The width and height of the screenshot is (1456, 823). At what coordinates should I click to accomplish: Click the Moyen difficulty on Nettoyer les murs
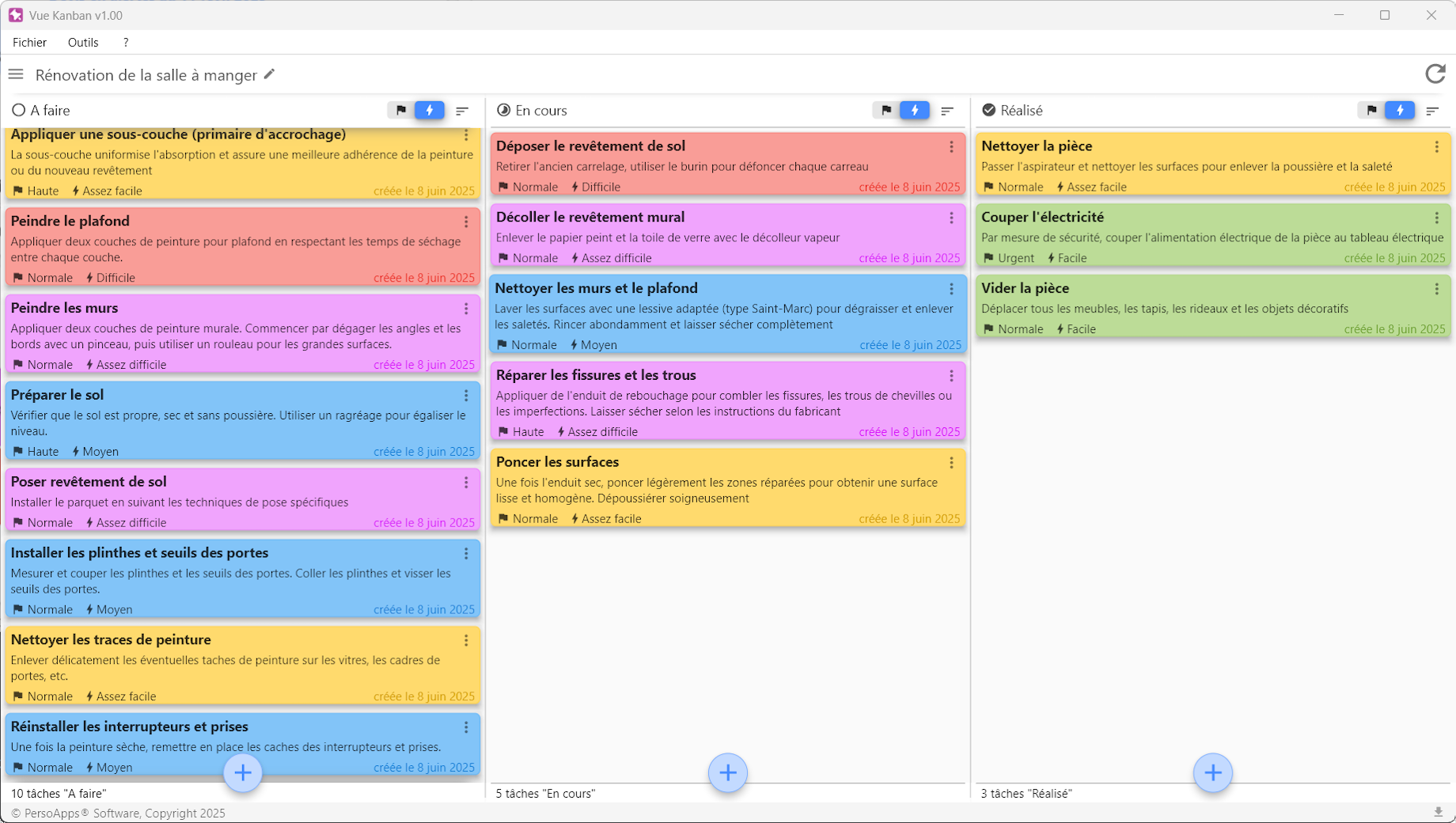593,345
